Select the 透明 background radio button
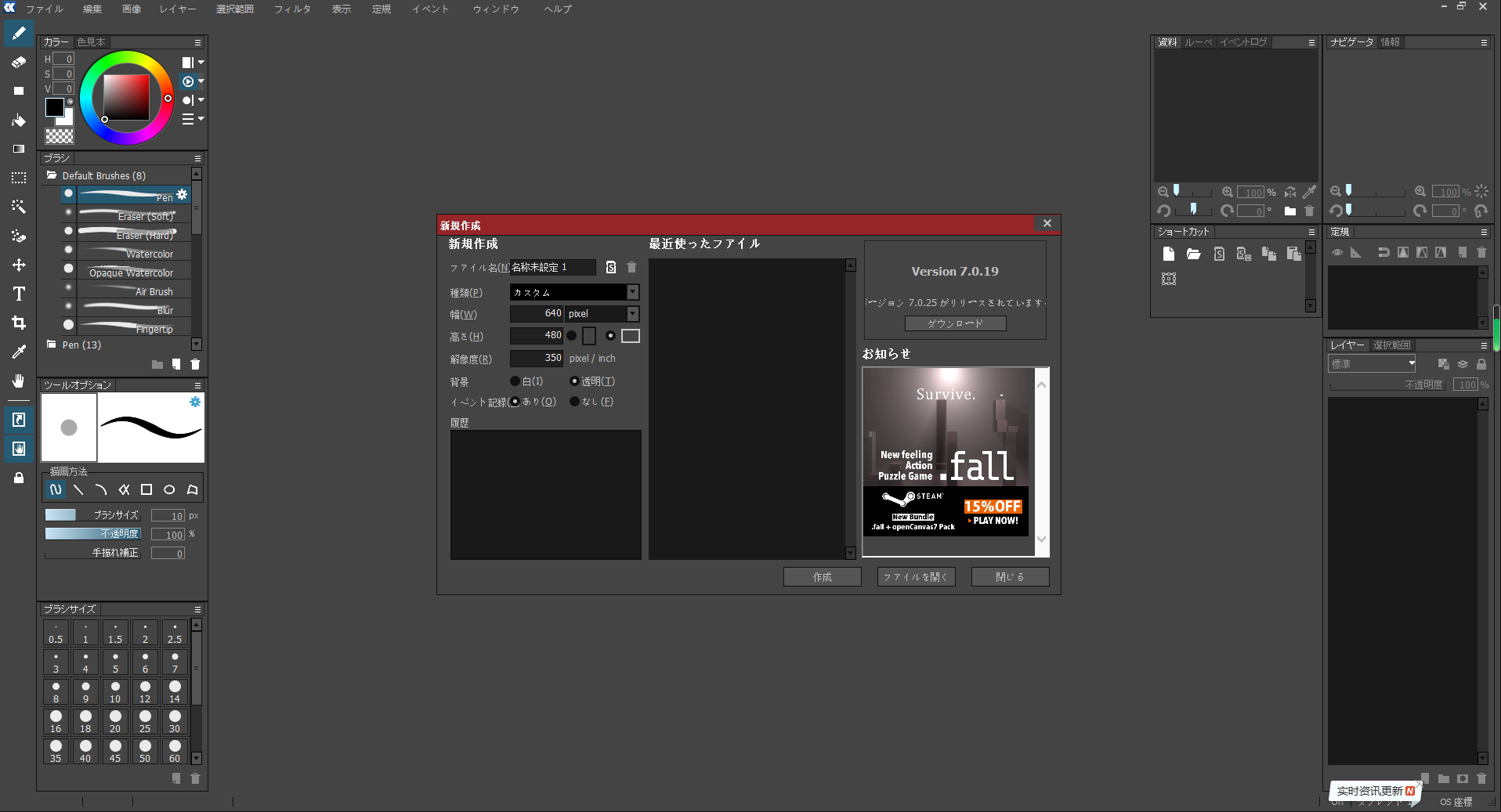1501x812 pixels. 576,381
